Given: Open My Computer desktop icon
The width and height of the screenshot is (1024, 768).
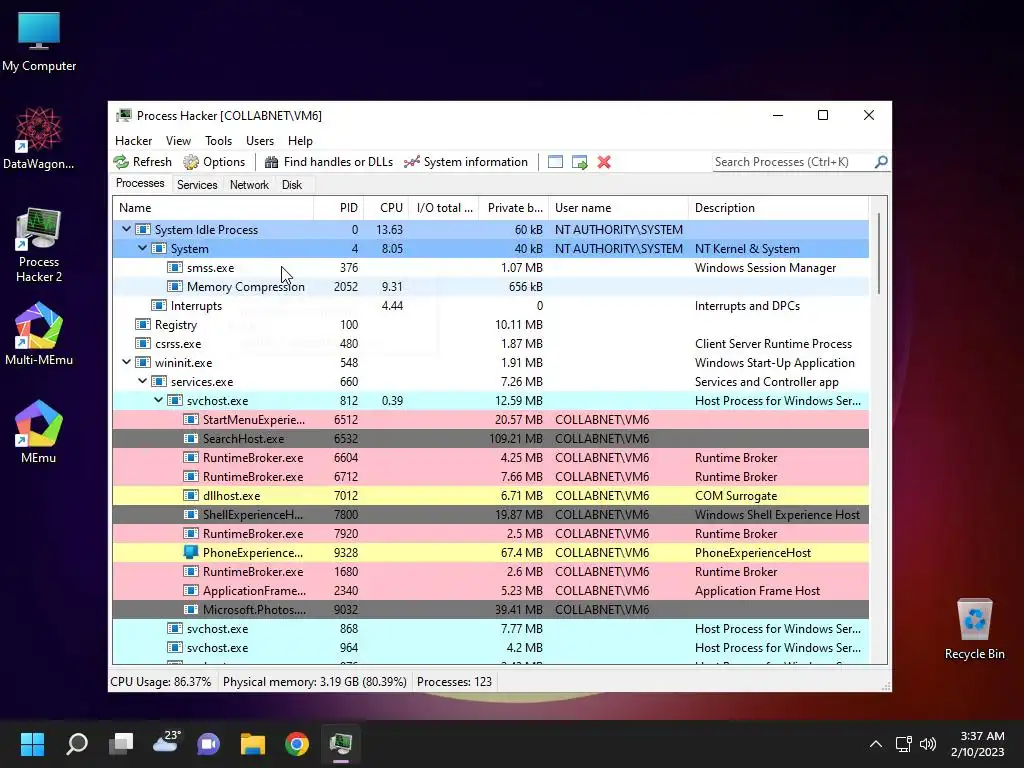Looking at the screenshot, I should [x=39, y=41].
